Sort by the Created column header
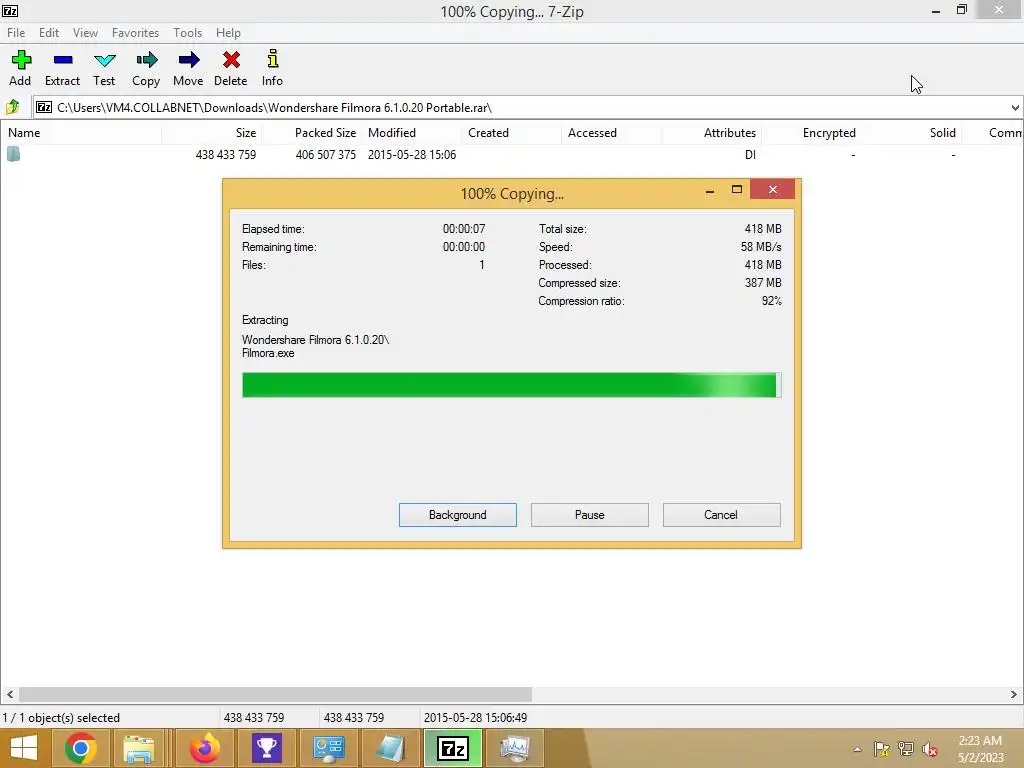Image resolution: width=1024 pixels, height=768 pixels. point(511,133)
